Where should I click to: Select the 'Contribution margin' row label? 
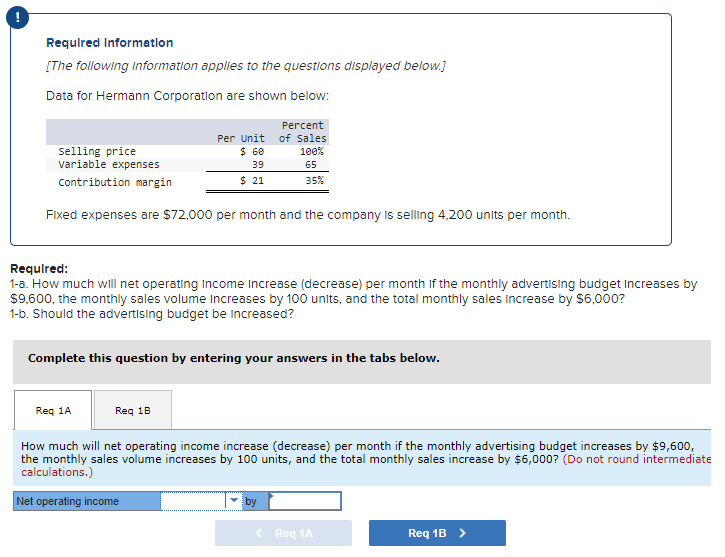click(x=115, y=182)
